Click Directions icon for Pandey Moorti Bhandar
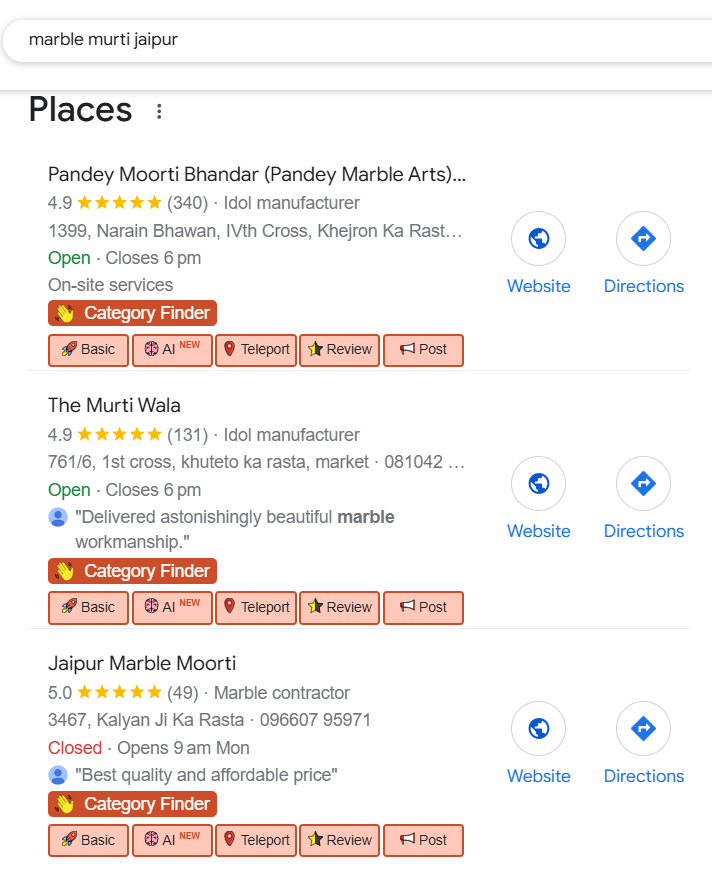Image resolution: width=712 pixels, height=873 pixels. [x=643, y=239]
